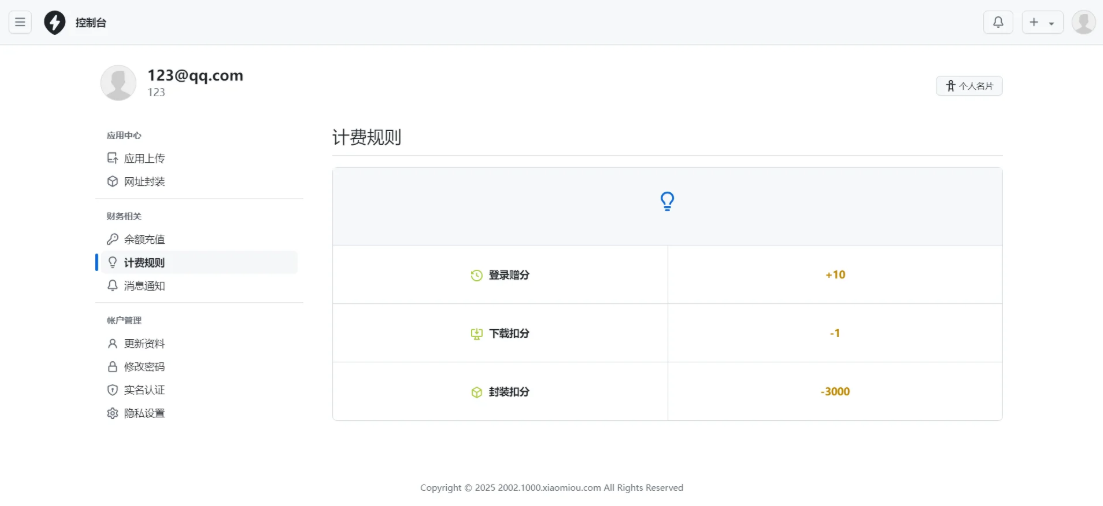Open the hamburger menu in top bar
Viewport: 1103px width, 506px height.
21,22
